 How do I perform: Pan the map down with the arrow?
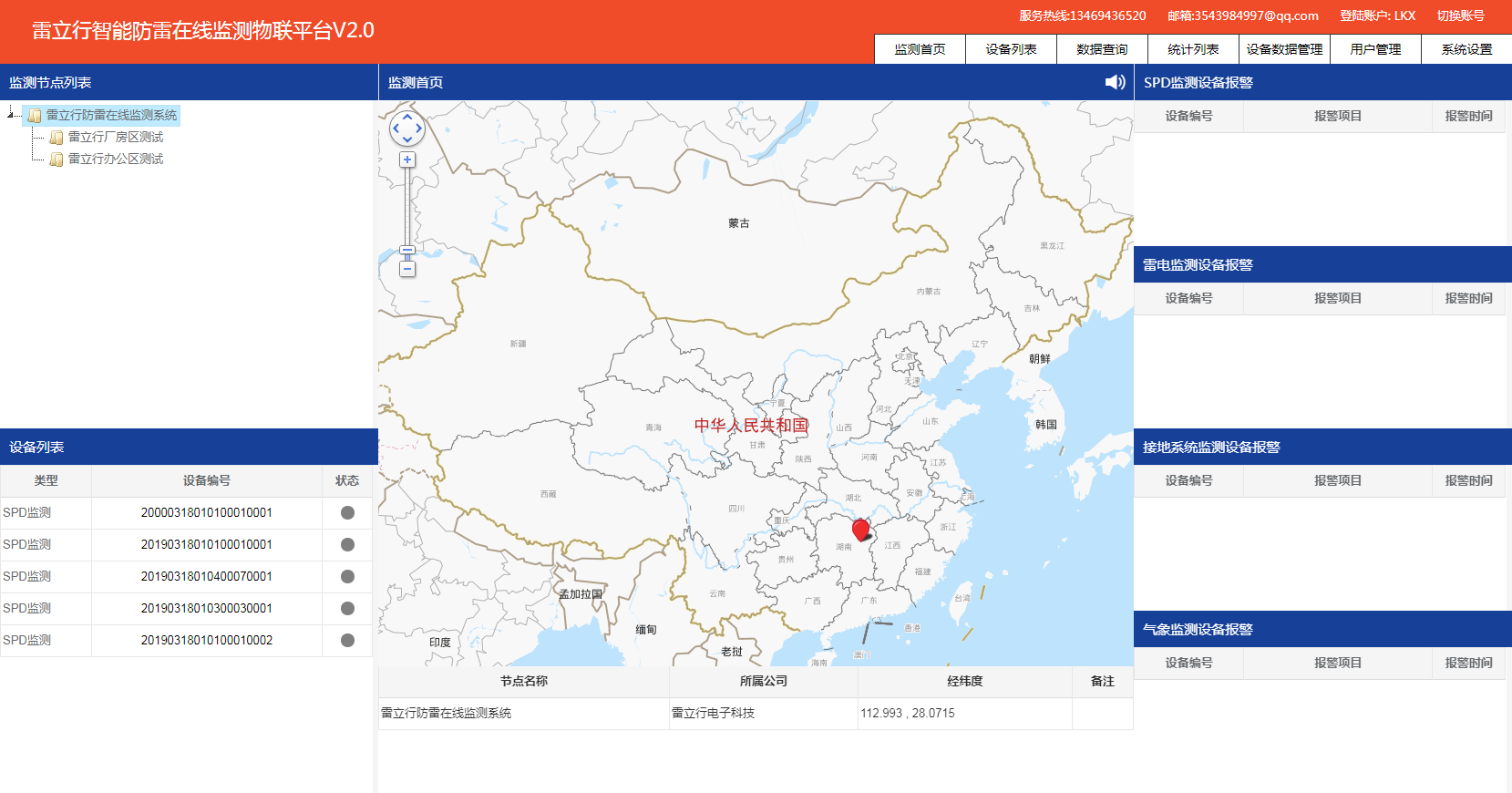pos(407,140)
